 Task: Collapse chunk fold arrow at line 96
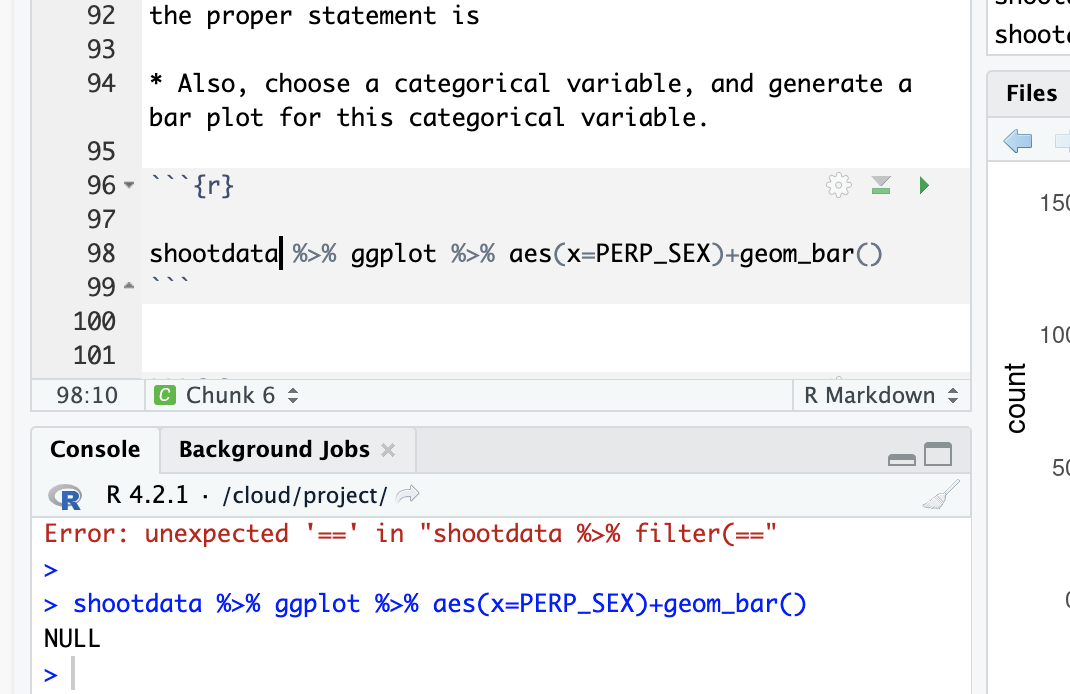pyautogui.click(x=129, y=185)
